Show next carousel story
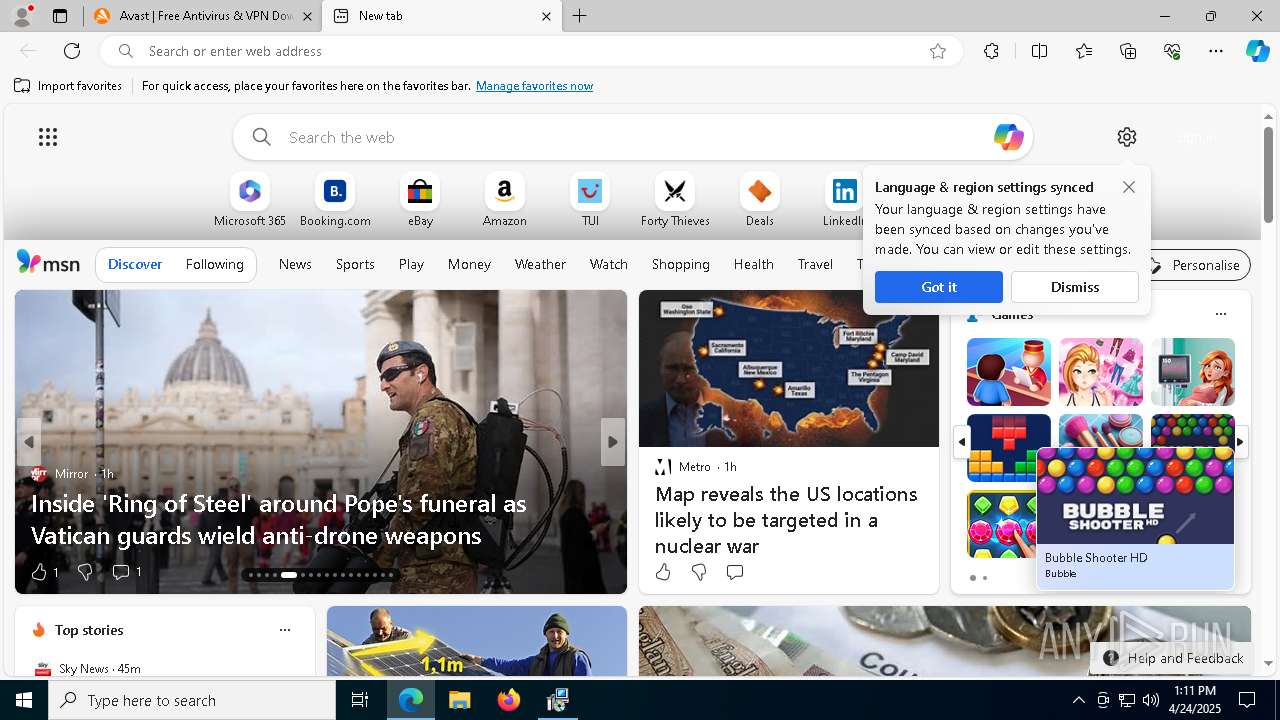The image size is (1280, 720). pyautogui.click(x=612, y=442)
